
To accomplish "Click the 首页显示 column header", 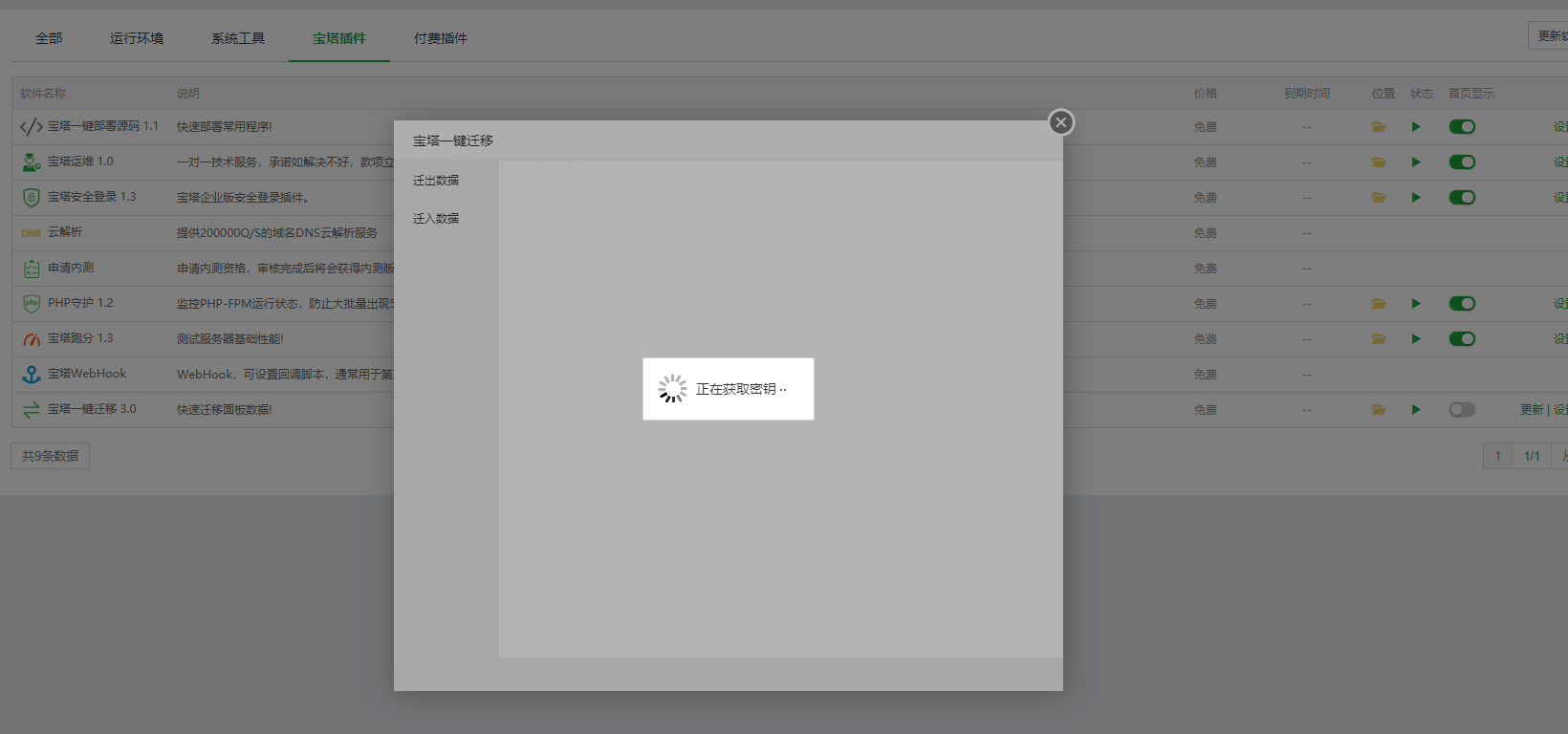I will [x=1471, y=94].
